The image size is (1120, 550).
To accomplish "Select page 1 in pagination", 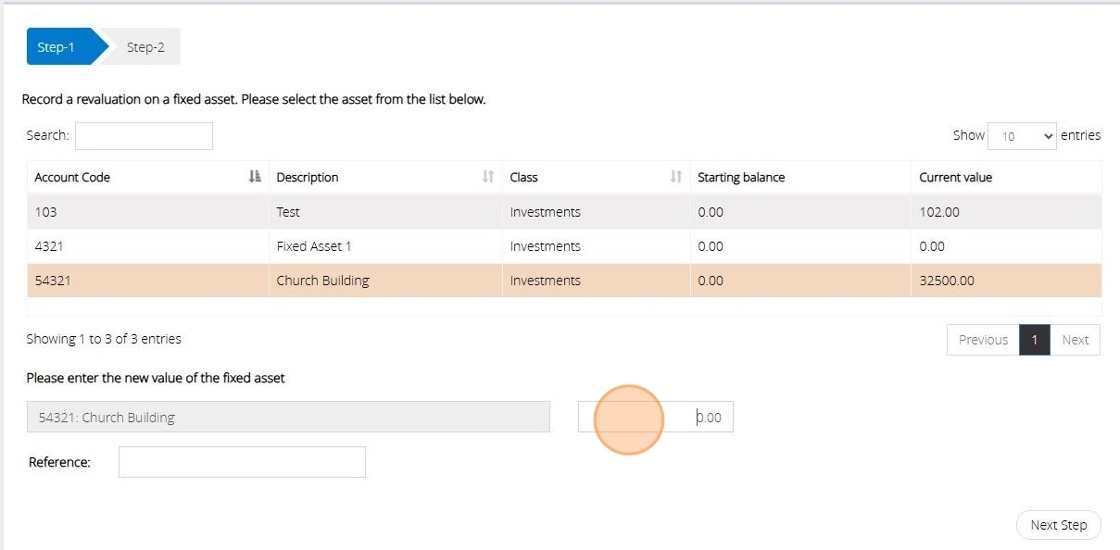I will pos(1034,340).
